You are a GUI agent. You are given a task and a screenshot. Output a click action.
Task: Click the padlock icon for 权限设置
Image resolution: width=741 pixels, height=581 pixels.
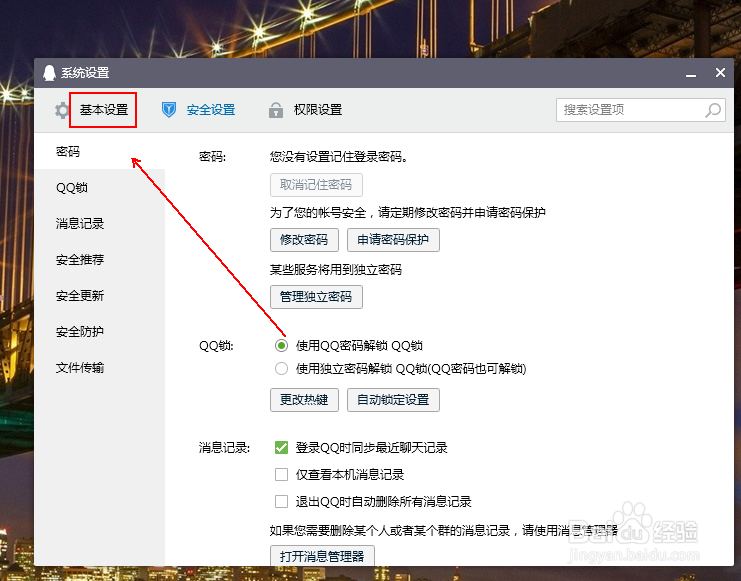(x=276, y=110)
